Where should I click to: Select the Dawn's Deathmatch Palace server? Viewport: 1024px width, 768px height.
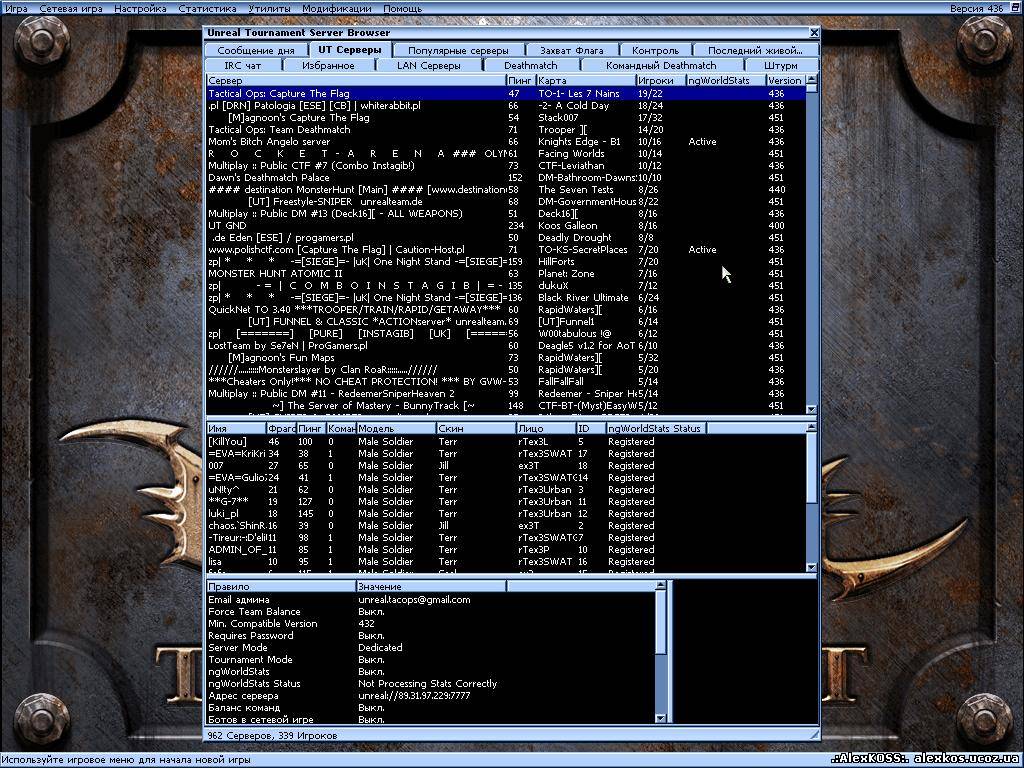click(x=506, y=178)
